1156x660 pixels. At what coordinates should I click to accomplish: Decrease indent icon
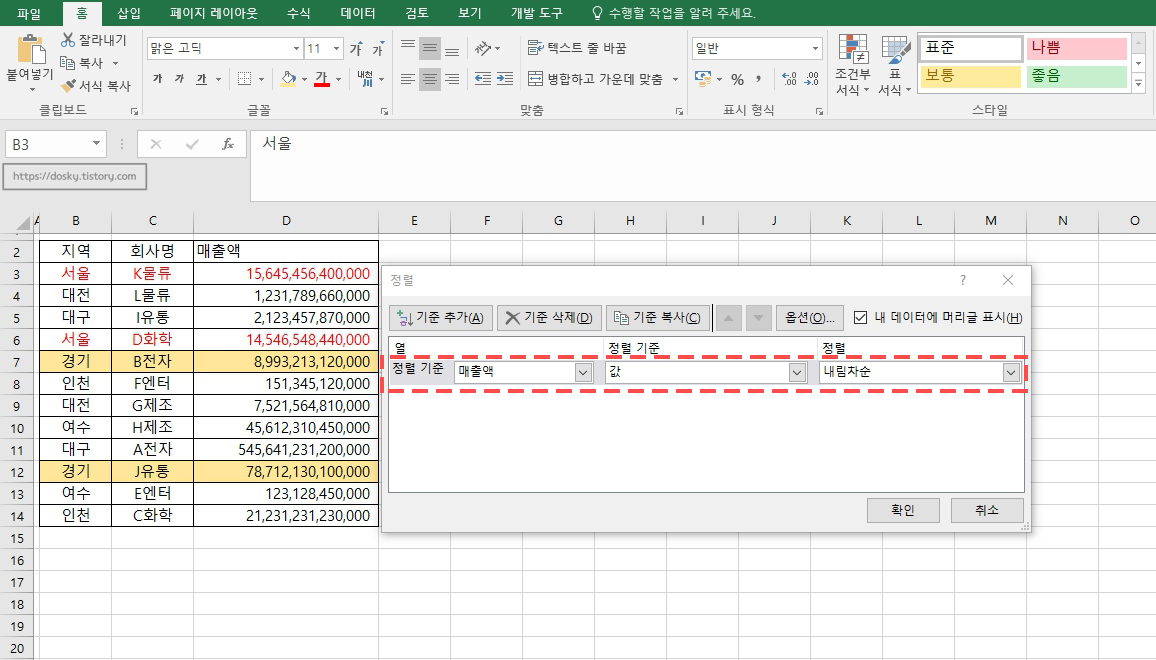(483, 78)
